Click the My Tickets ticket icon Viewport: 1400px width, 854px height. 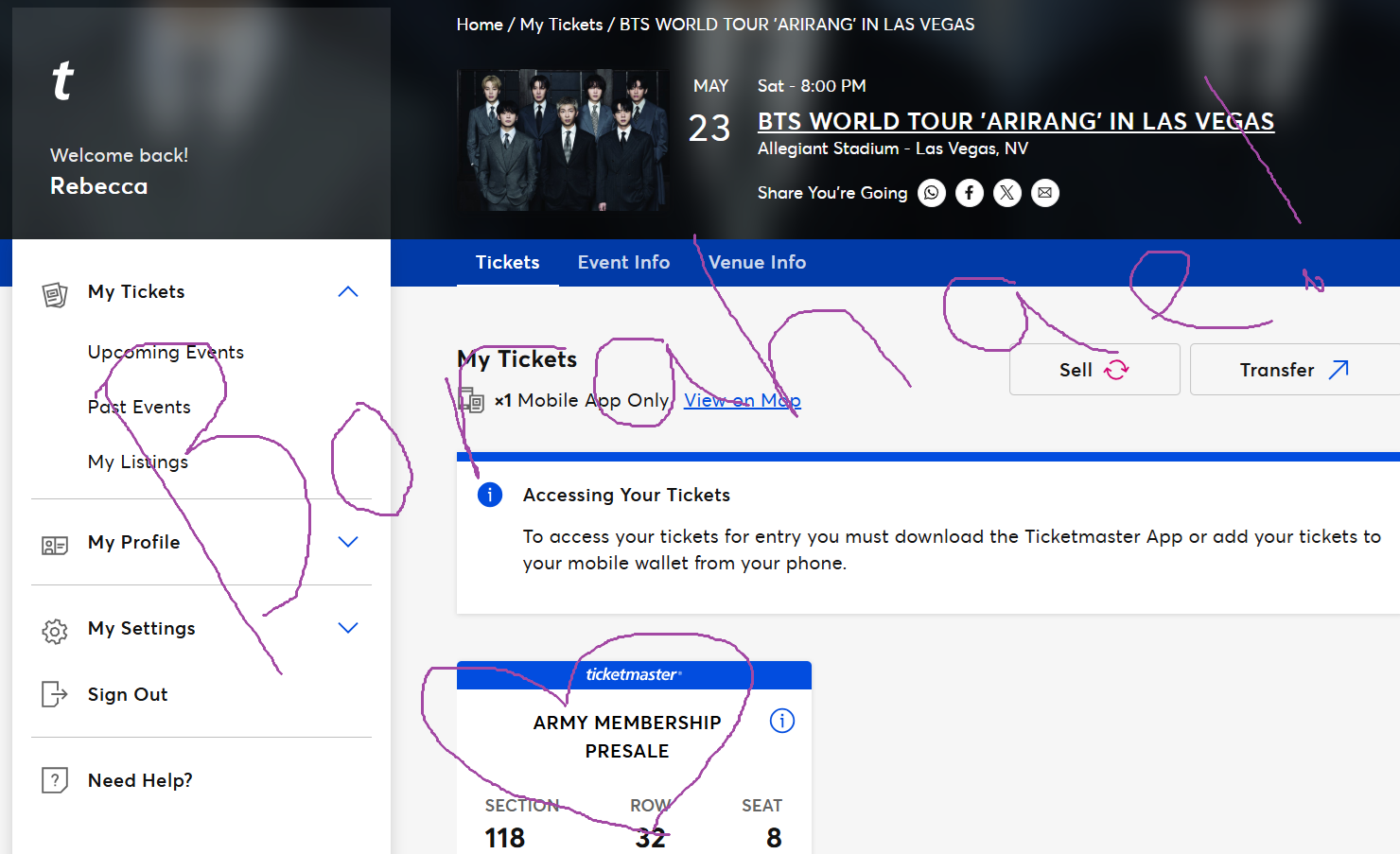coord(55,294)
